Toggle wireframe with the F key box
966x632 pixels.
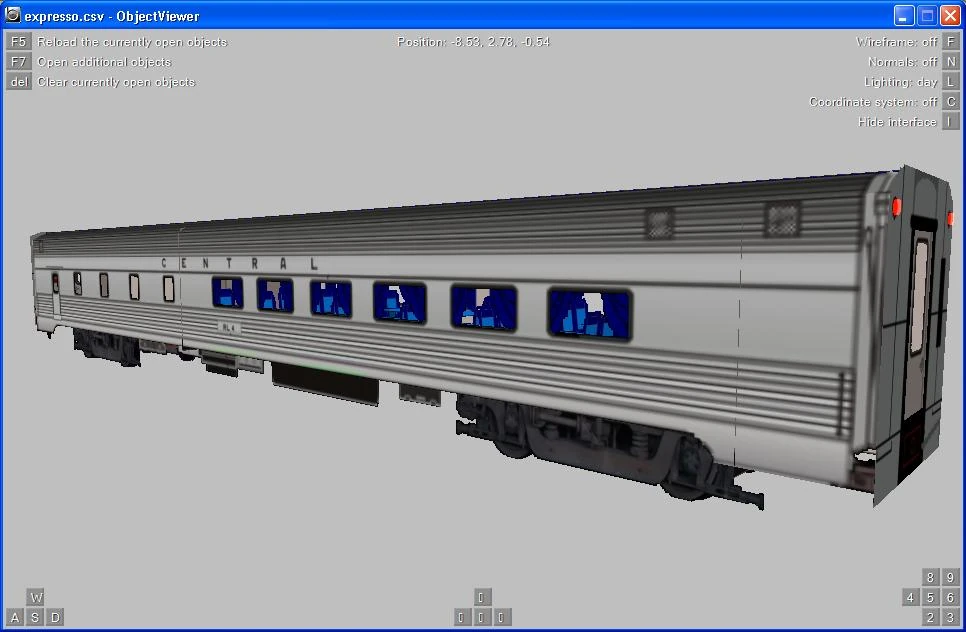pyautogui.click(x=951, y=42)
